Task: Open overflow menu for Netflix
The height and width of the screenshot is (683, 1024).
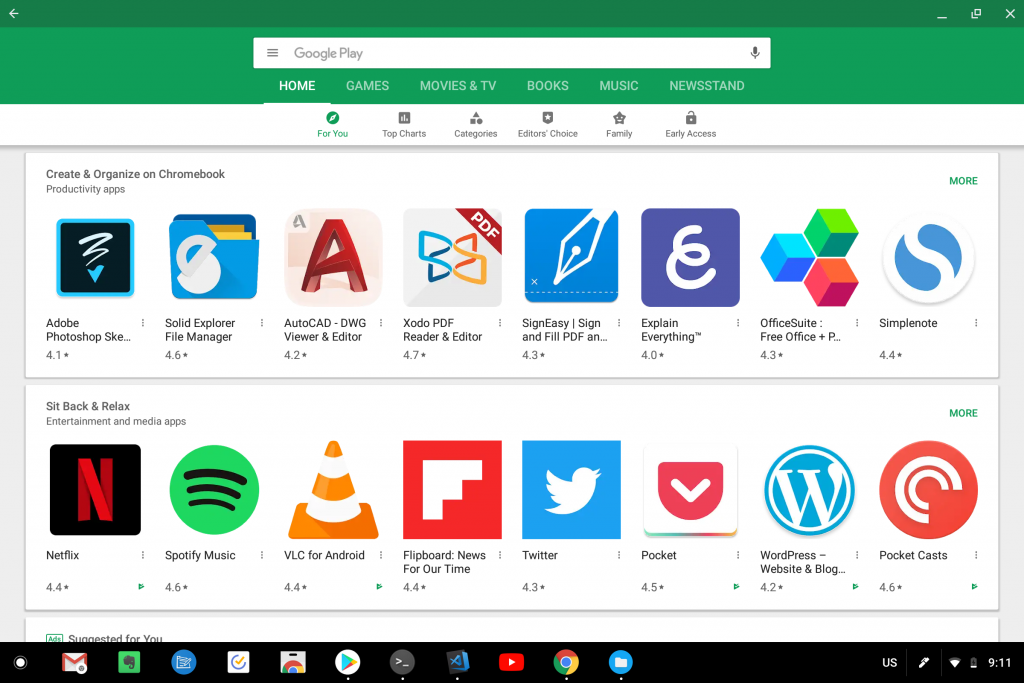Action: tap(142, 555)
